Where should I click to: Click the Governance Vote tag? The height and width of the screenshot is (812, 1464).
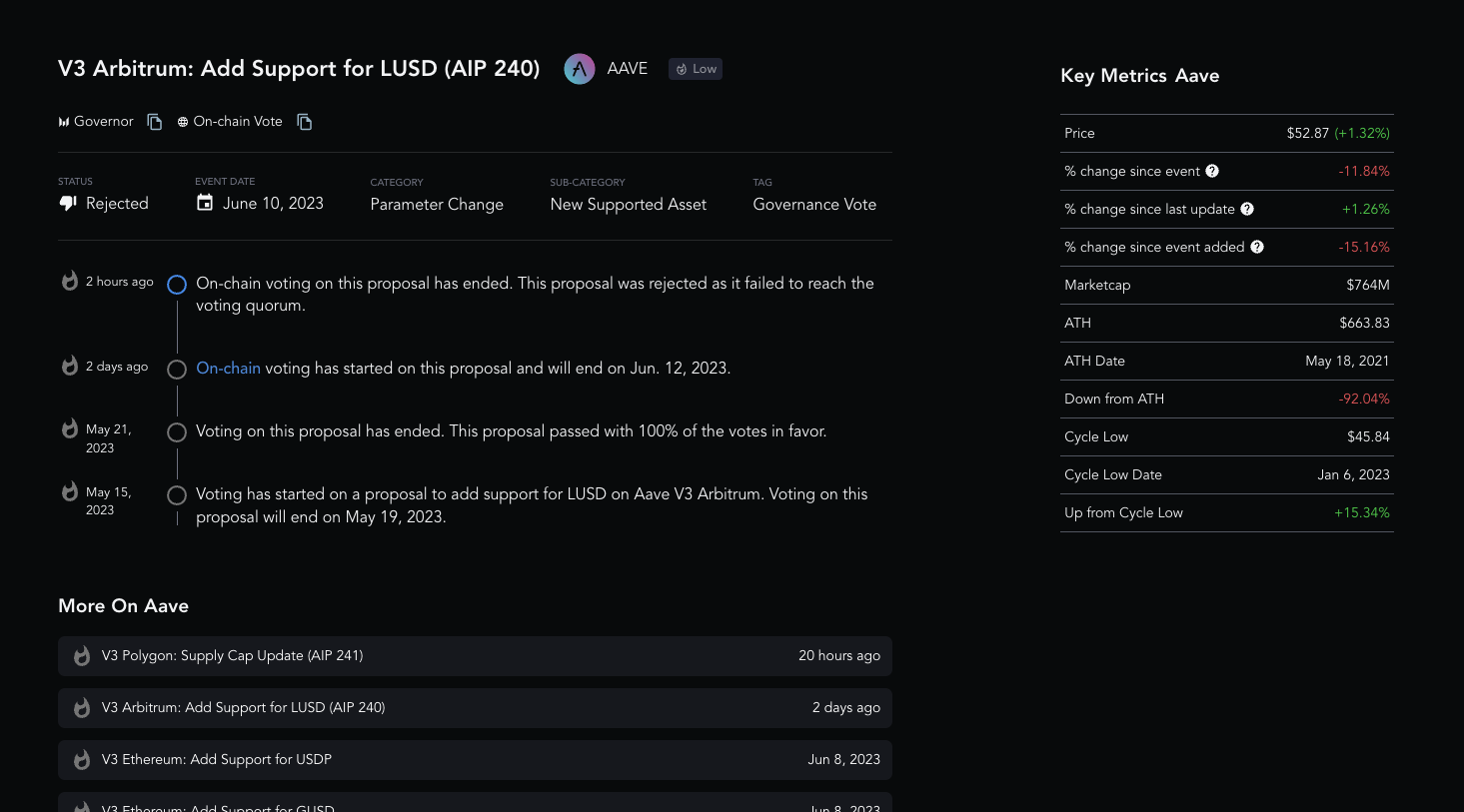pos(814,204)
